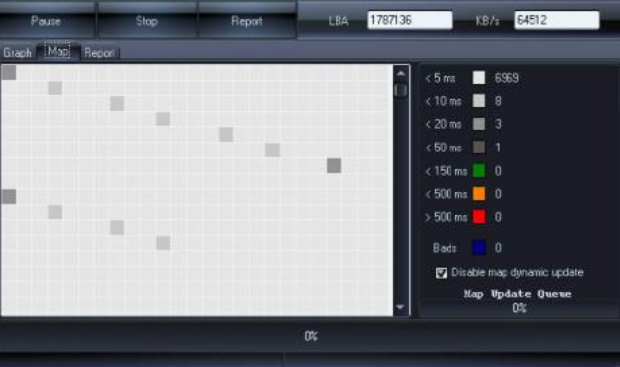The height and width of the screenshot is (367, 620).
Task: Click the < 20 ms gray swatch
Action: [479, 124]
